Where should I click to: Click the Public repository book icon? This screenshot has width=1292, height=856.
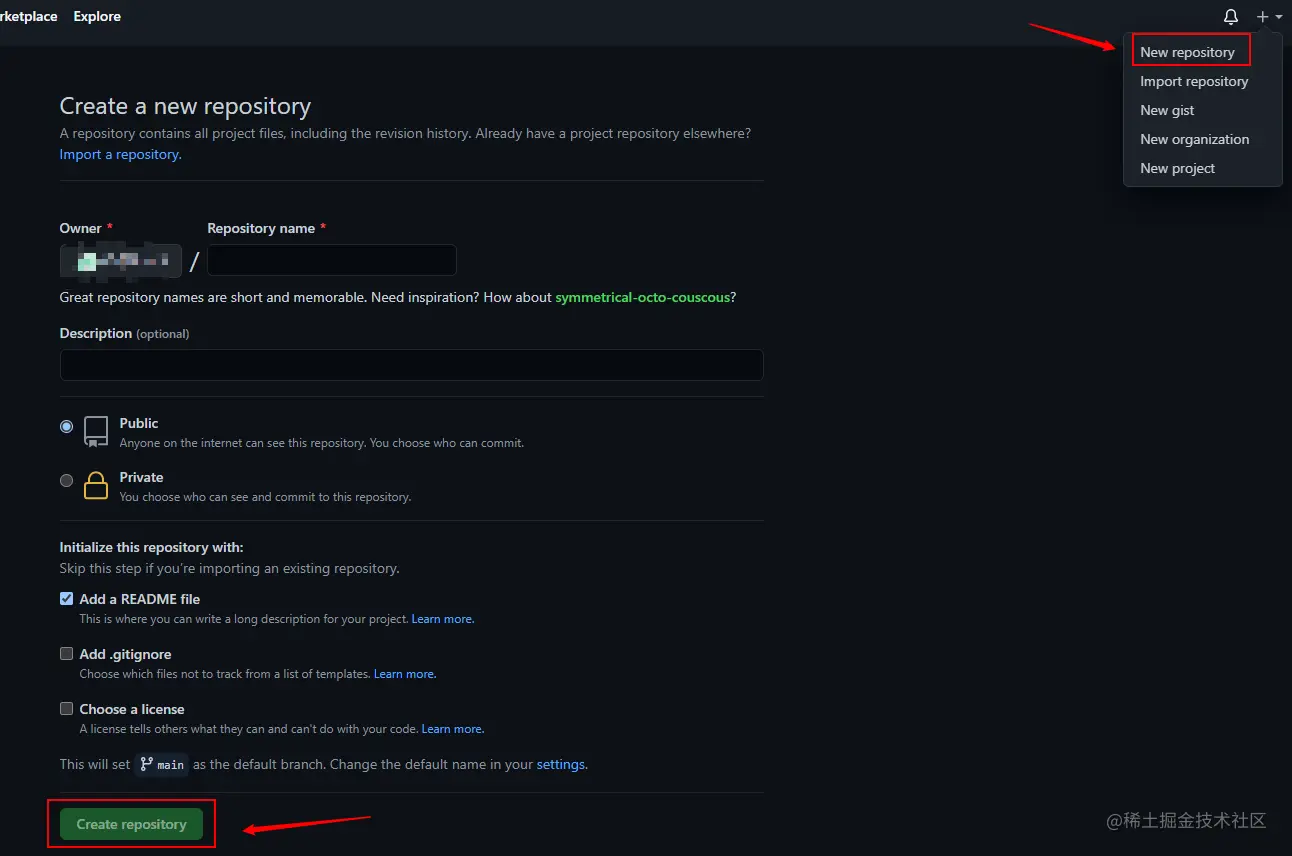coord(96,431)
